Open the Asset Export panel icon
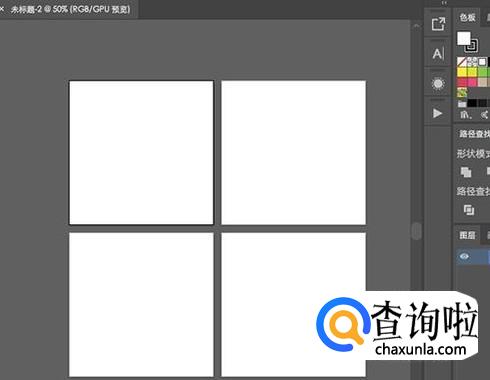 pos(438,24)
